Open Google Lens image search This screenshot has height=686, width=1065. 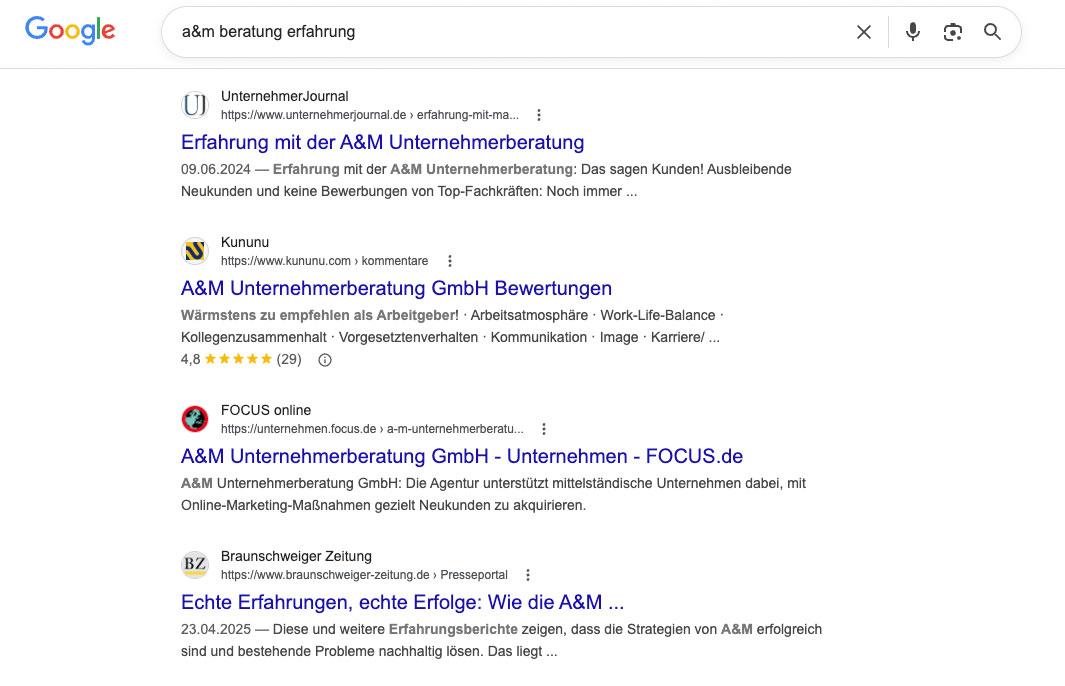point(952,32)
